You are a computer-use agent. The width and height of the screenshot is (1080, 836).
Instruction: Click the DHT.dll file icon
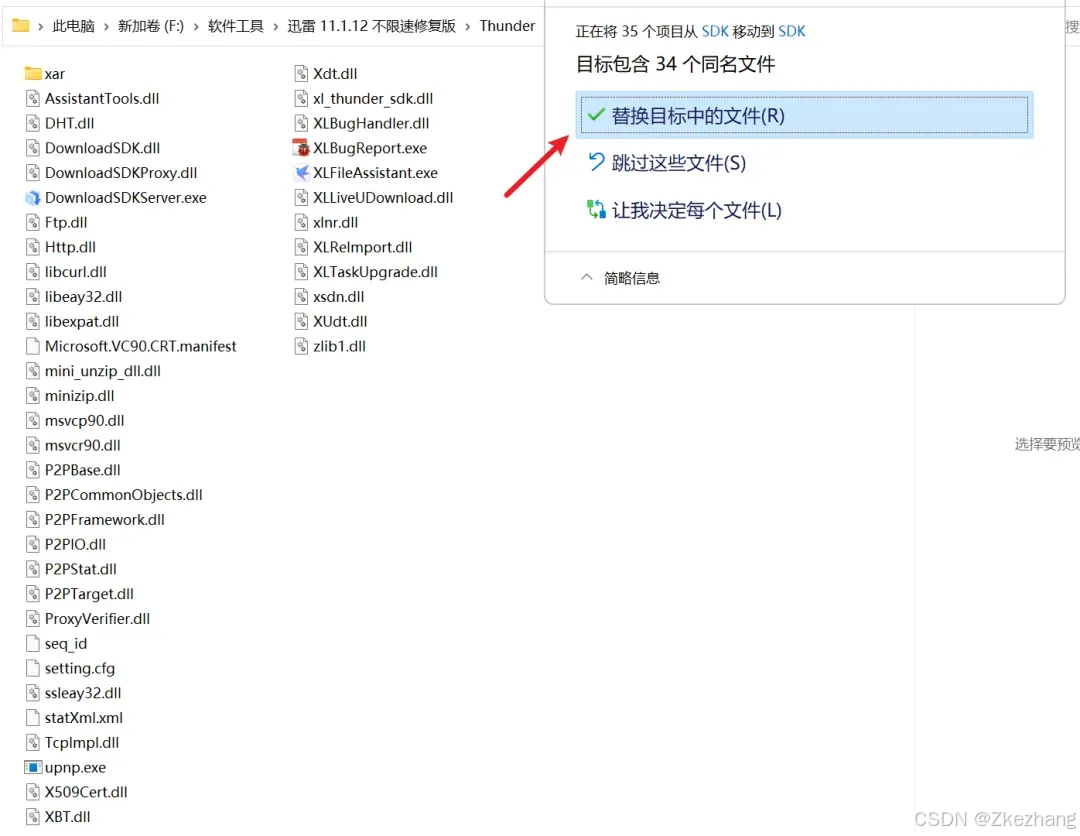click(32, 123)
